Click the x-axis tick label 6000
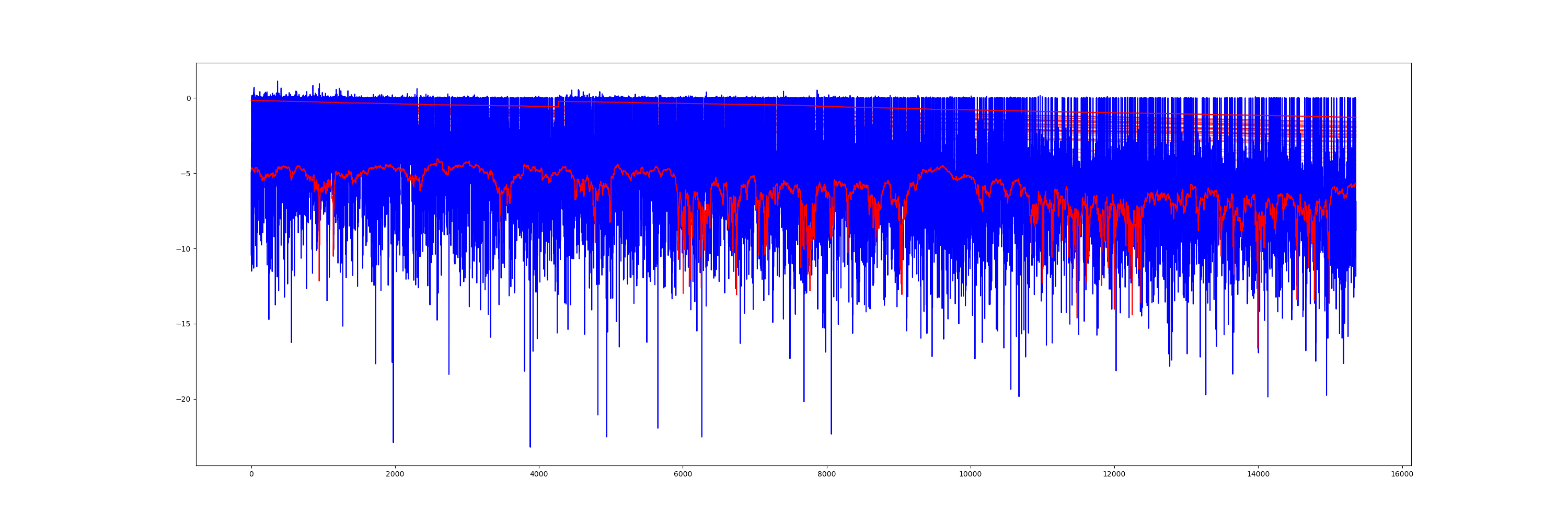 tap(683, 474)
